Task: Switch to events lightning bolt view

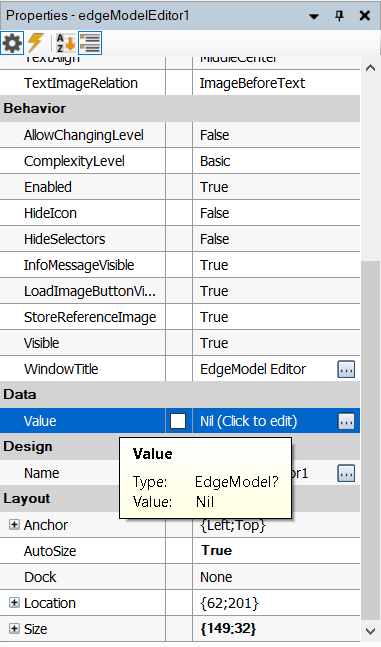Action: [35, 43]
